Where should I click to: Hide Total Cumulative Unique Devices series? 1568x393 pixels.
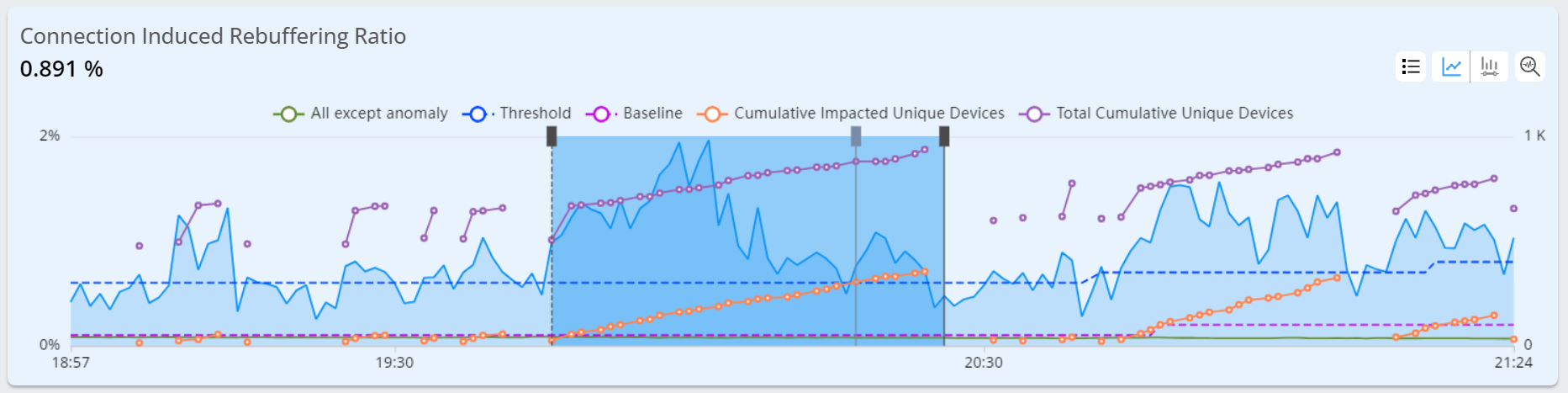(x=1157, y=114)
